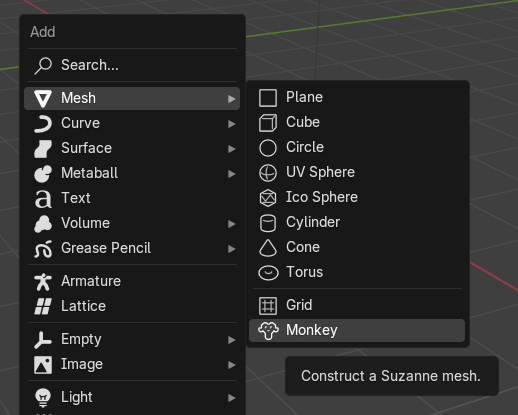This screenshot has height=415, width=518.
Task: Expand the Curve submenu arrow
Action: pos(231,124)
